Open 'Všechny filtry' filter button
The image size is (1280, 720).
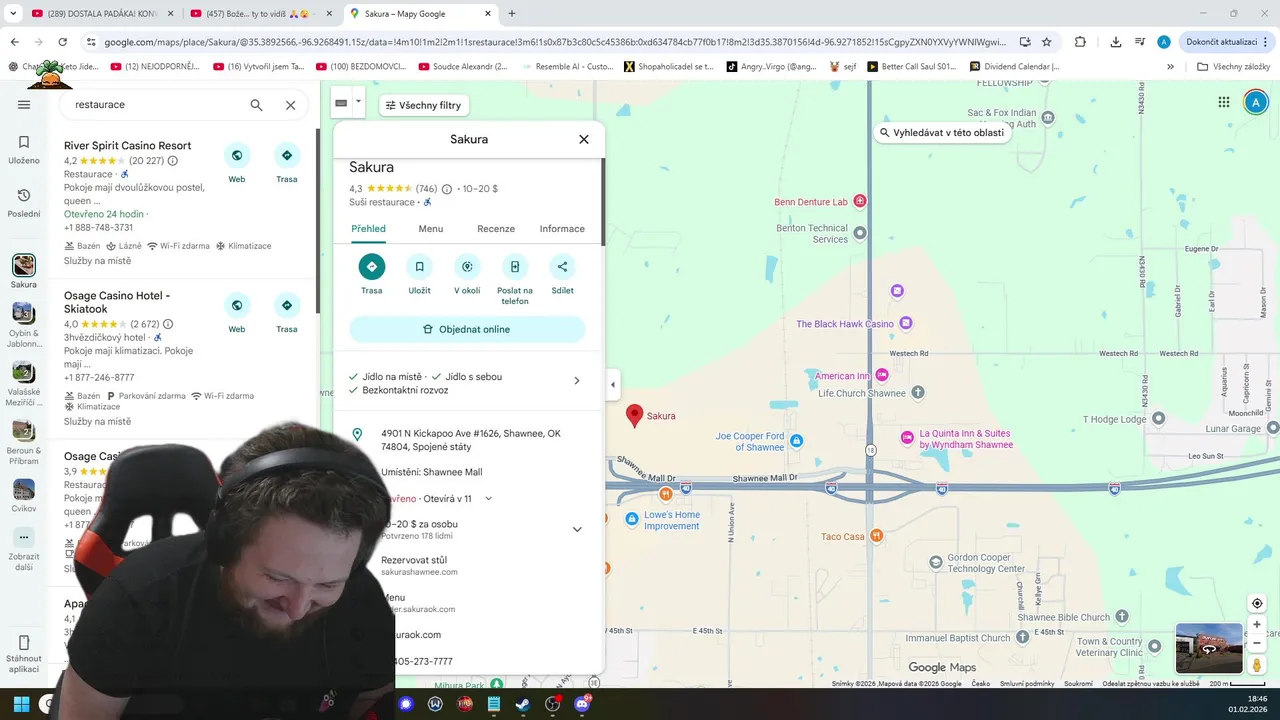click(x=426, y=105)
